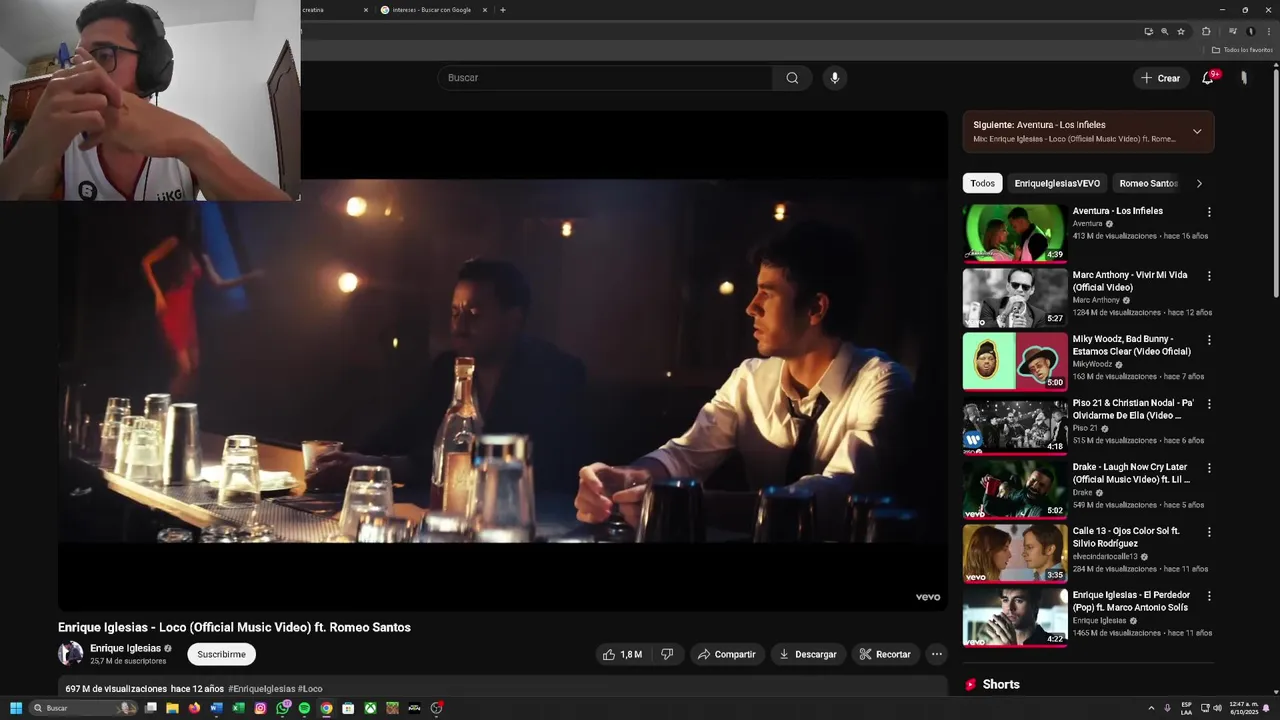
Task: Select the EnriqueIglesiasVEVO filter chip
Action: (x=1057, y=183)
